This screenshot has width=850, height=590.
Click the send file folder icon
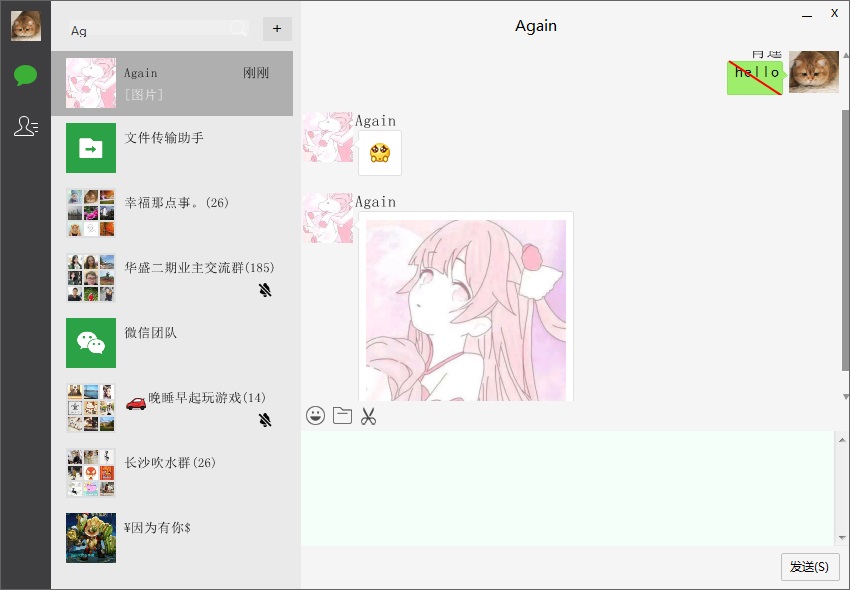[342, 415]
